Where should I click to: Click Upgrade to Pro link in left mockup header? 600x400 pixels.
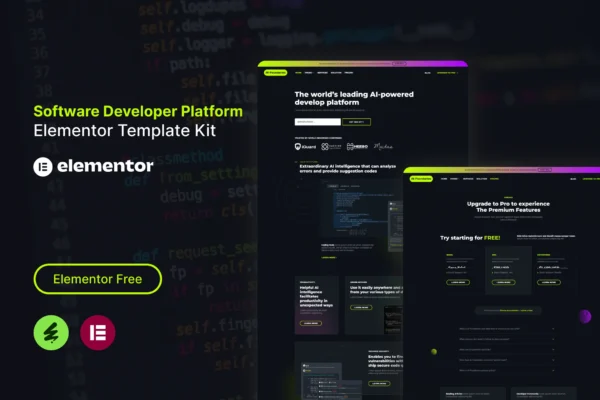tap(447, 73)
